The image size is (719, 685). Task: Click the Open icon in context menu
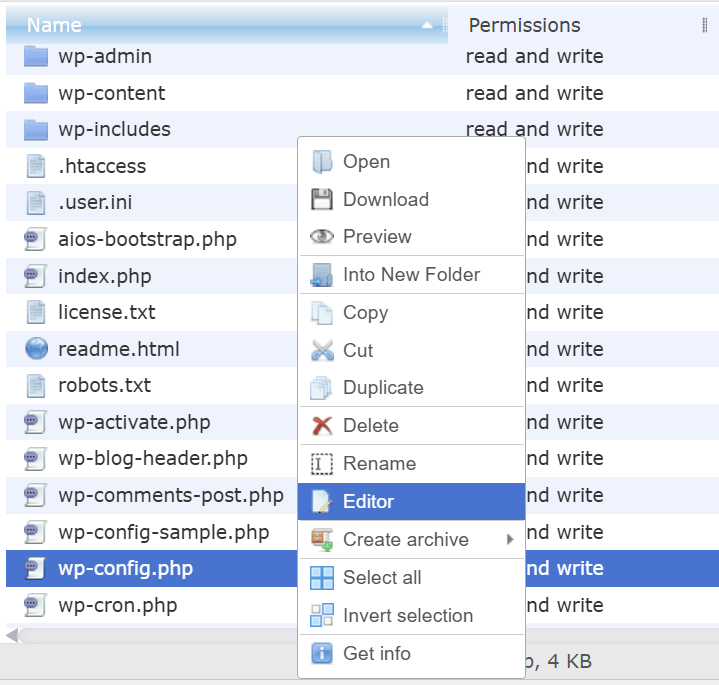[322, 162]
